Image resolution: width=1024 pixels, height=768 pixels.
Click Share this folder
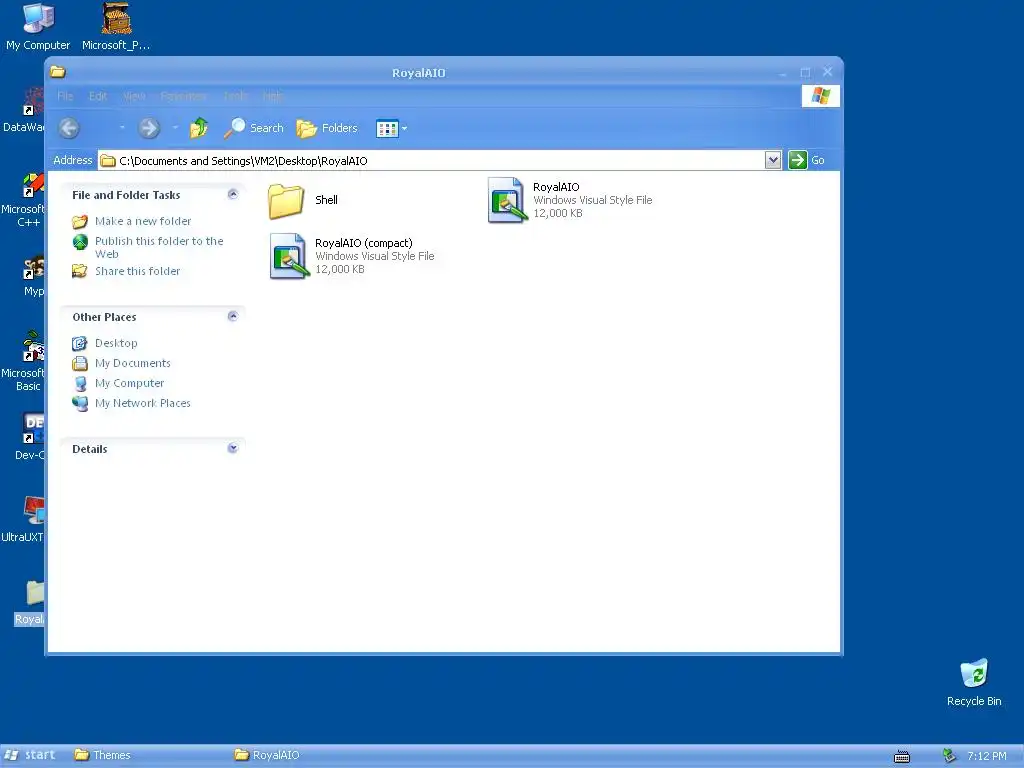coord(137,271)
